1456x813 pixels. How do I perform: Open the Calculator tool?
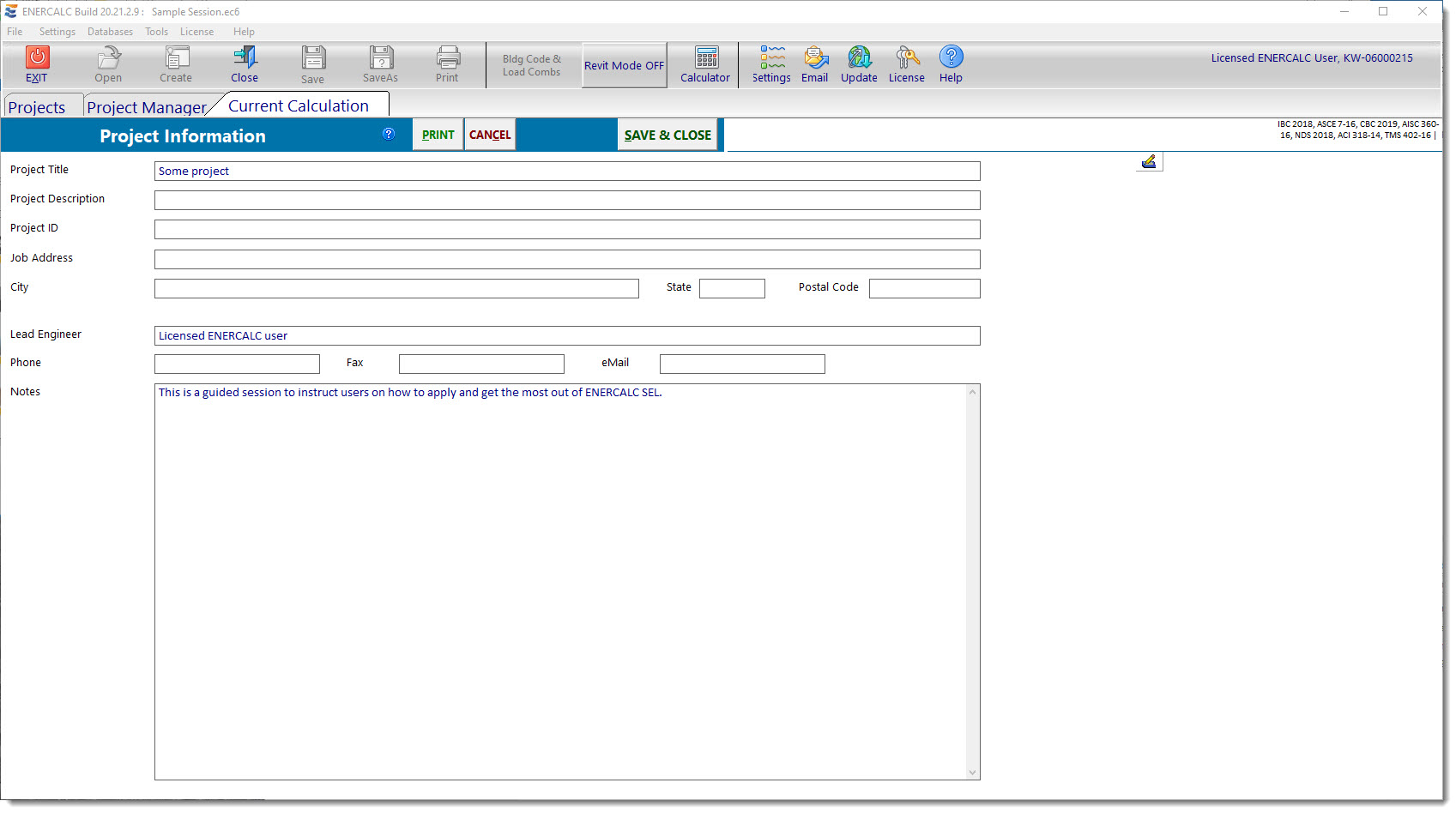click(705, 57)
